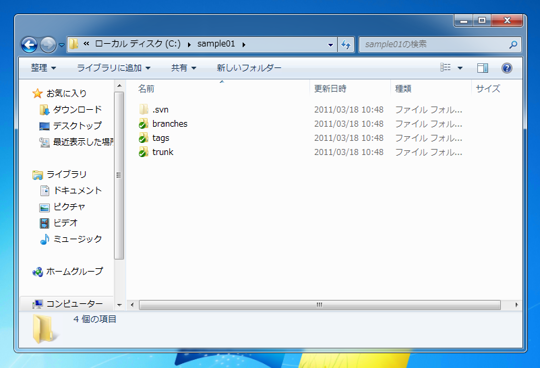Click the star icon next to お気に入り

point(37,93)
